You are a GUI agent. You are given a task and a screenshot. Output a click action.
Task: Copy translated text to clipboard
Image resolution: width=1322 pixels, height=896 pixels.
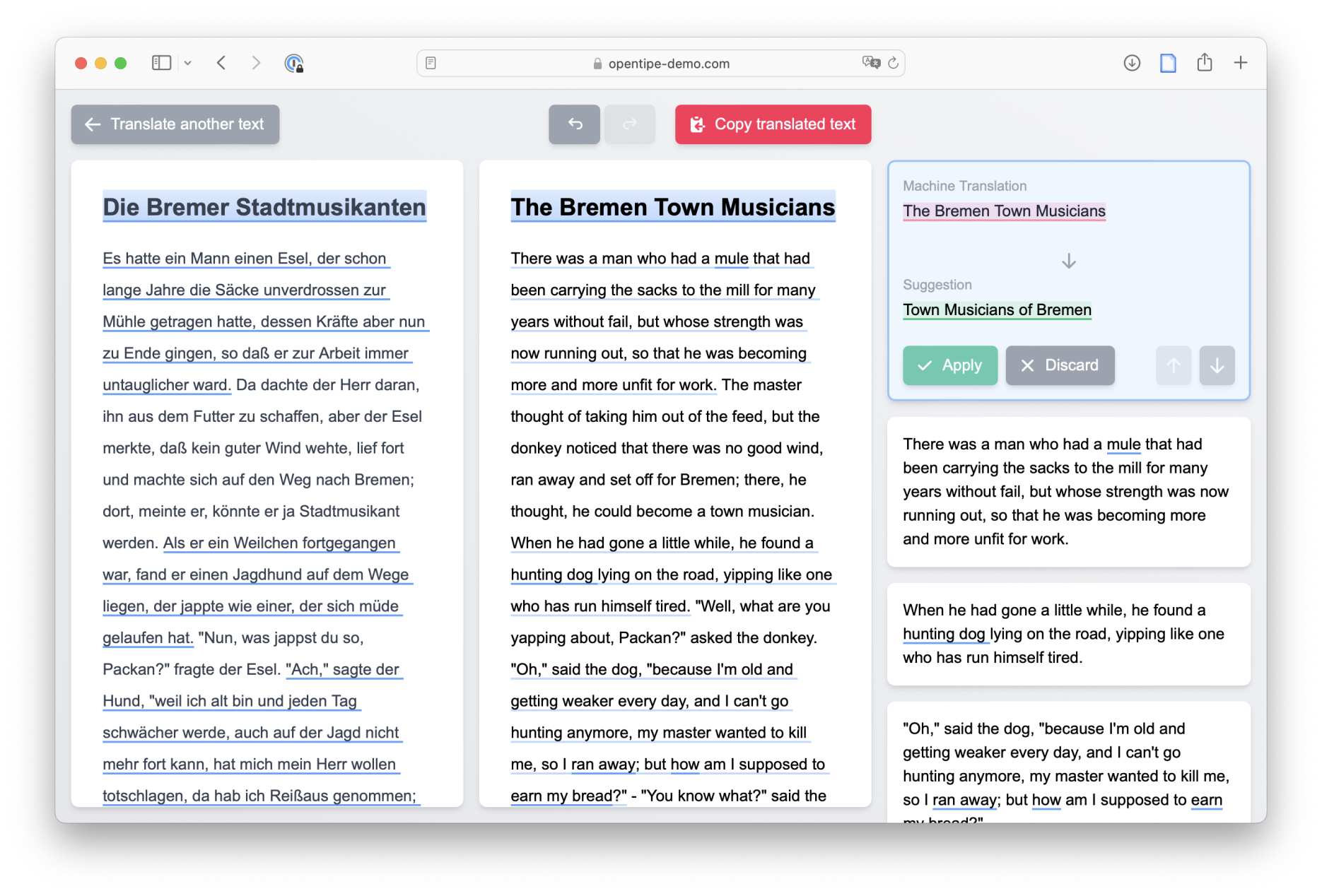773,124
